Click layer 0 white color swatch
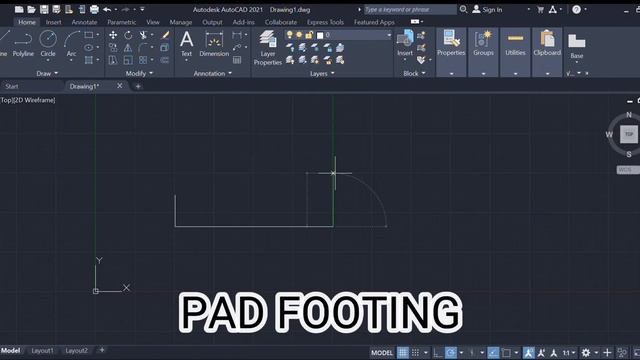The width and height of the screenshot is (640, 360). 320,36
